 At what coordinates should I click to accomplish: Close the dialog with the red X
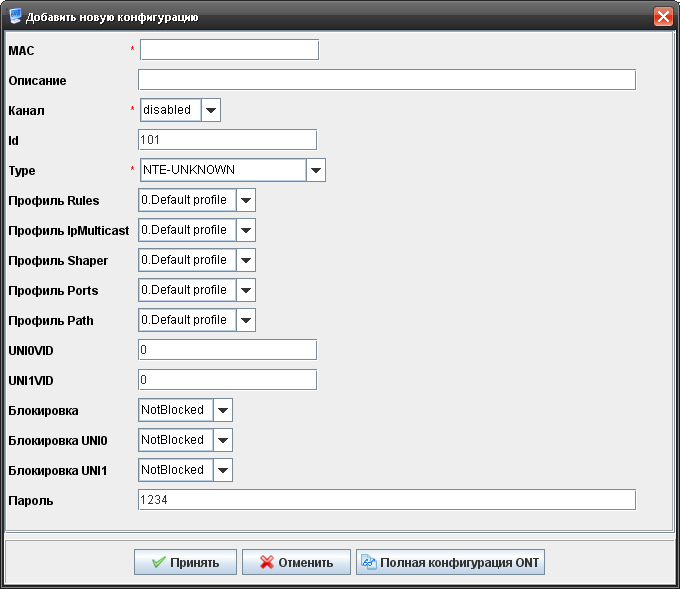[663, 17]
